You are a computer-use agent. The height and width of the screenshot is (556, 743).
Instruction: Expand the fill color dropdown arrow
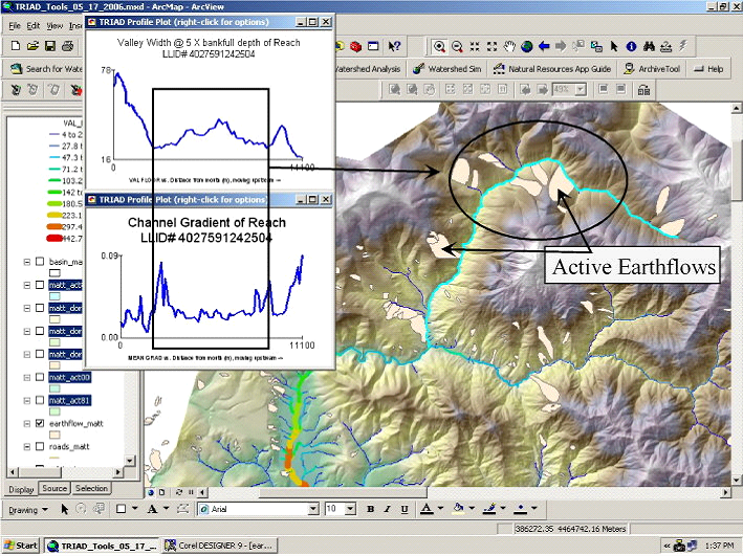pos(472,509)
